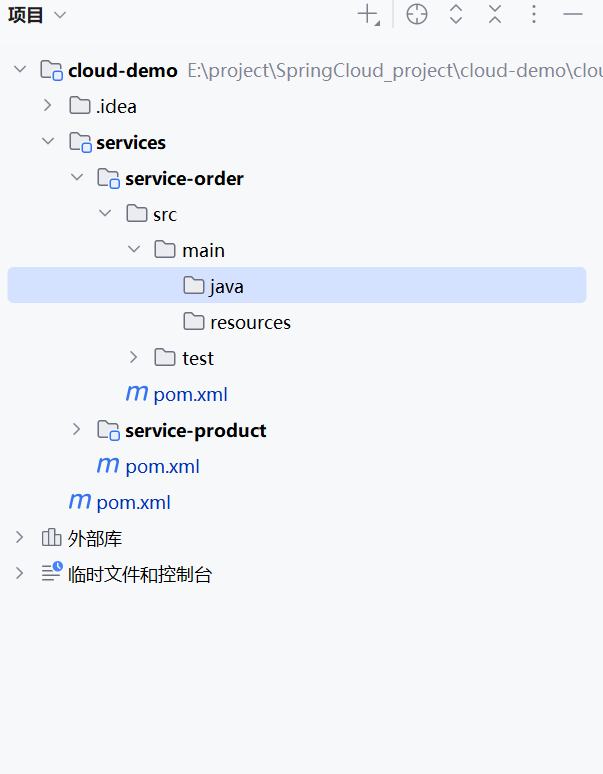Click the collapse all icon in header
The width and height of the screenshot is (603, 774).
pos(495,15)
